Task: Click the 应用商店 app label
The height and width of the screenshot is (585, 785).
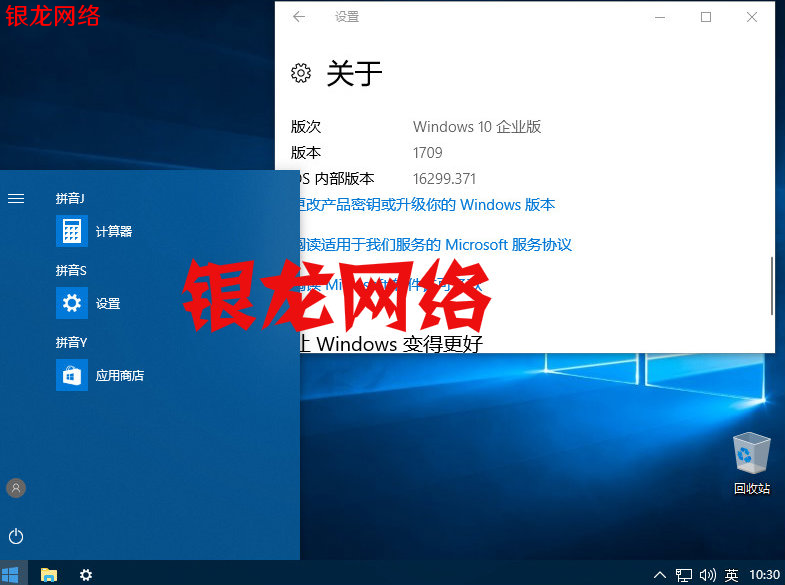Action: click(120, 375)
